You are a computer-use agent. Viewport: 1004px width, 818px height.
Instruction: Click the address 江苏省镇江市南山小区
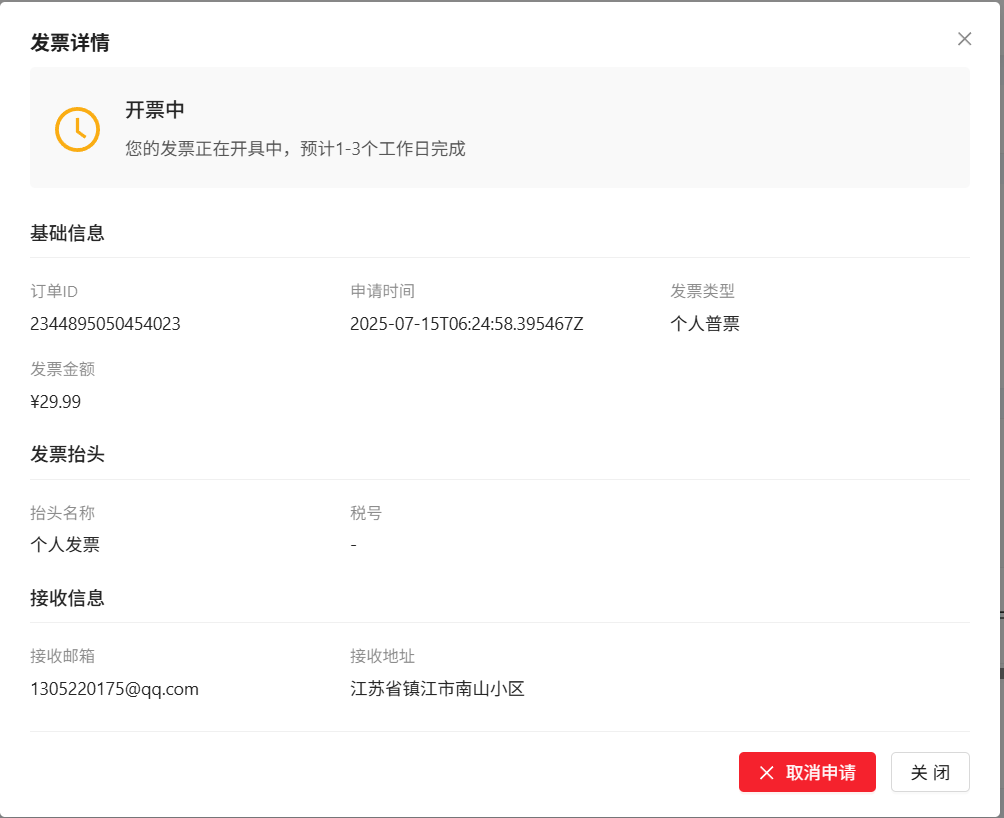437,688
